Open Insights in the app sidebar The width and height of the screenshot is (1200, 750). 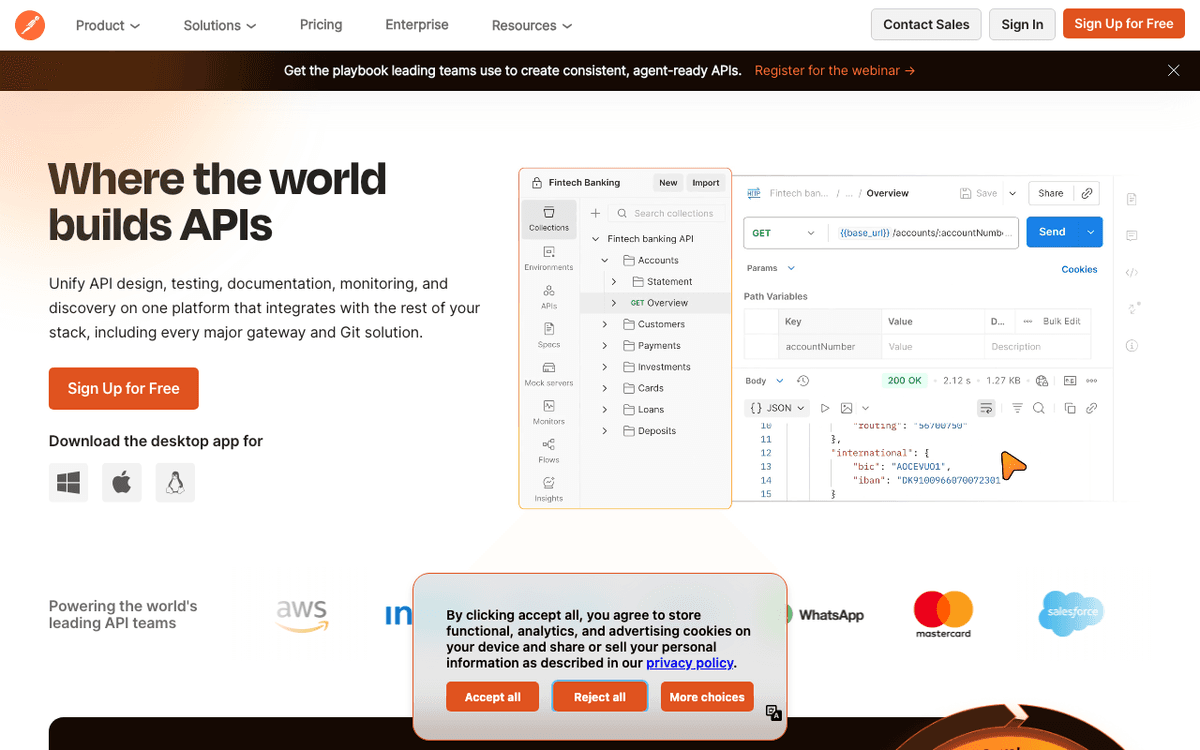pyautogui.click(x=549, y=489)
